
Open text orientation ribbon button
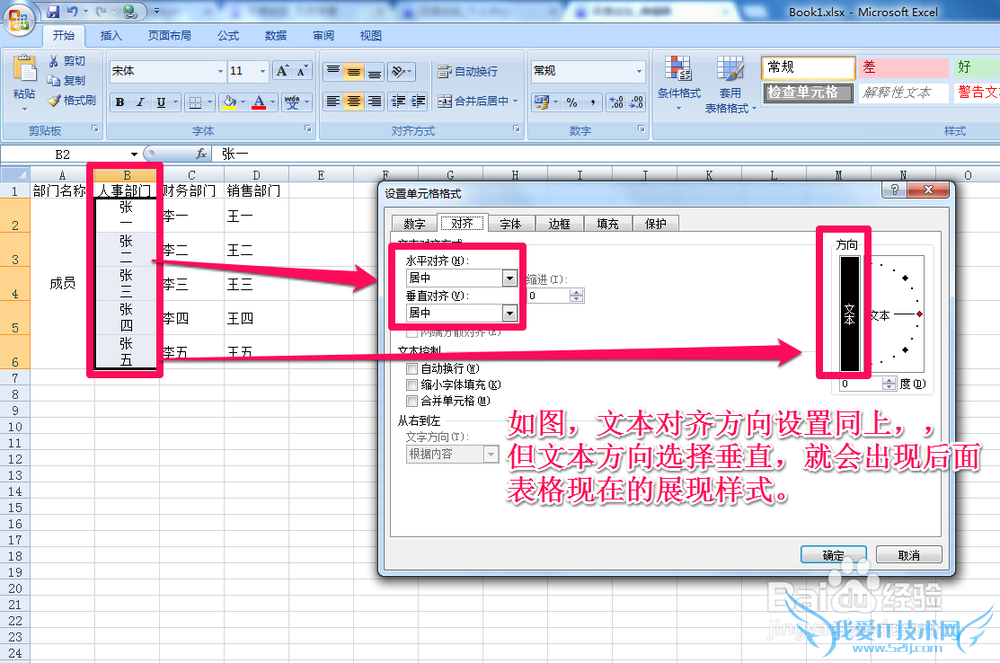[402, 71]
